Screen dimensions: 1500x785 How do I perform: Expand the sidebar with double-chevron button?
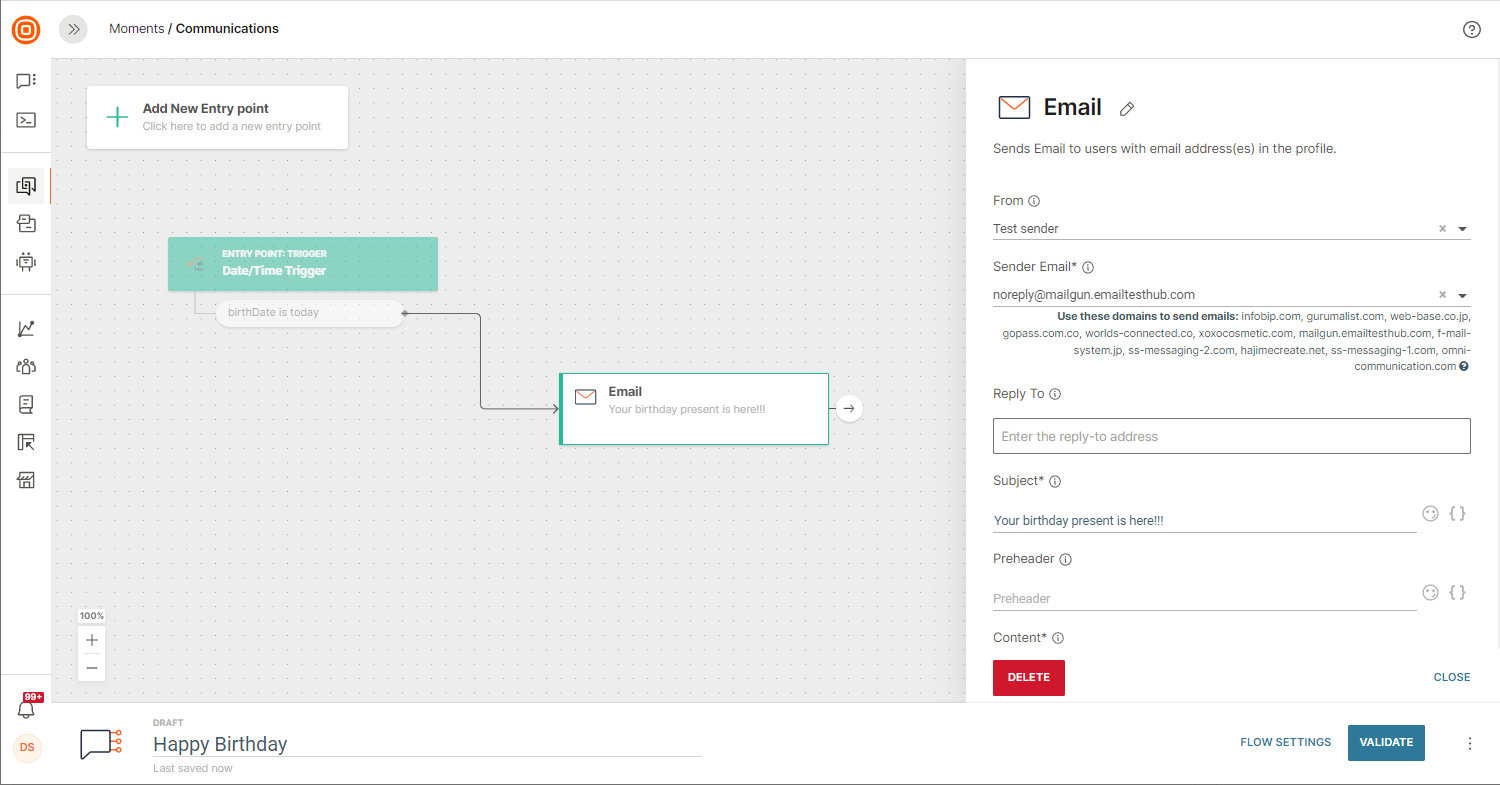tap(73, 29)
